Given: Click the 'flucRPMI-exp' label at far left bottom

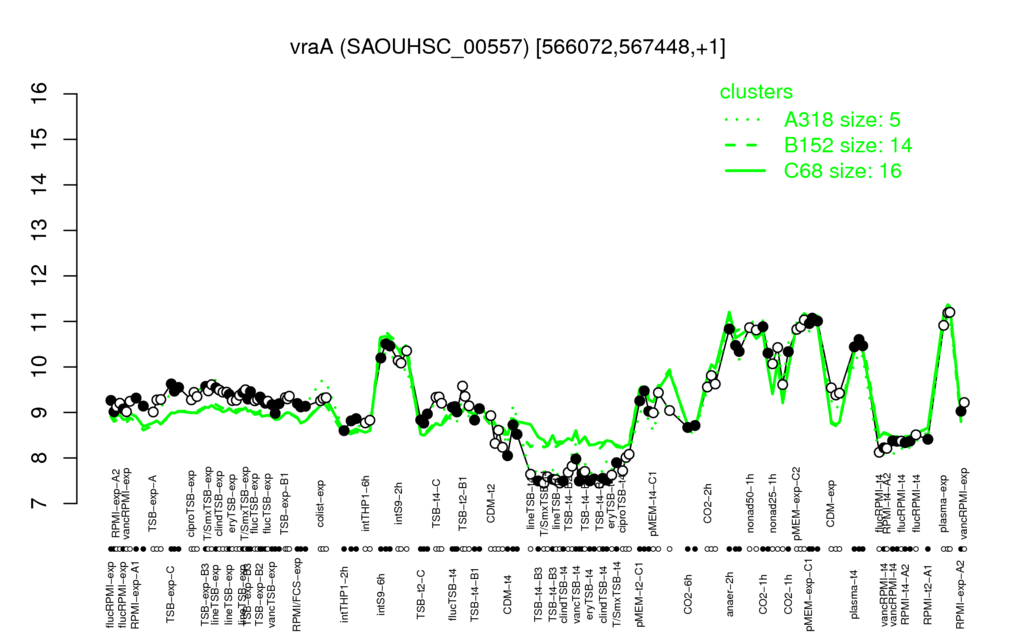Looking at the screenshot, I should tap(110, 595).
